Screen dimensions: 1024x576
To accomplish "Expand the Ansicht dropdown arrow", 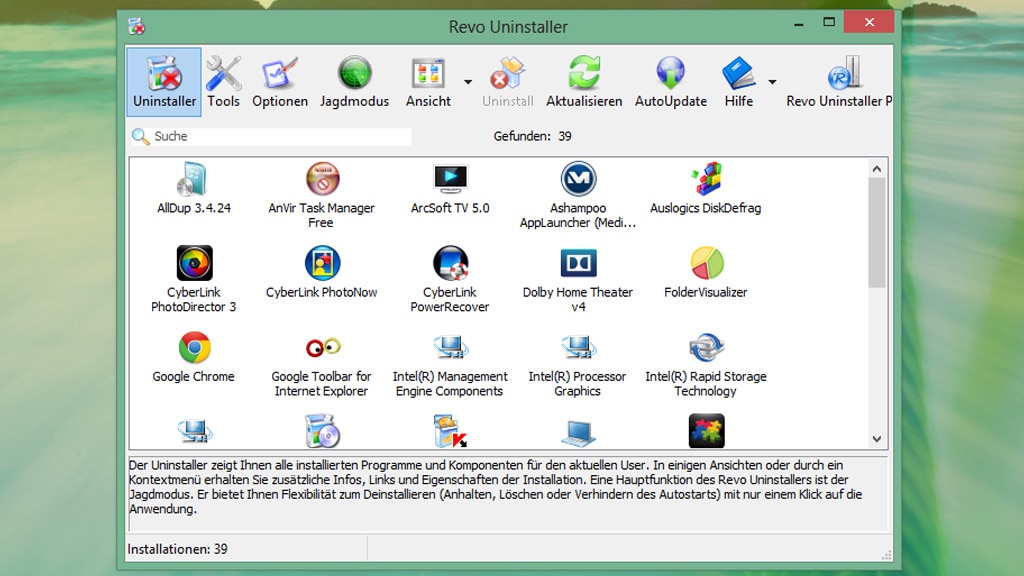I will tap(468, 82).
